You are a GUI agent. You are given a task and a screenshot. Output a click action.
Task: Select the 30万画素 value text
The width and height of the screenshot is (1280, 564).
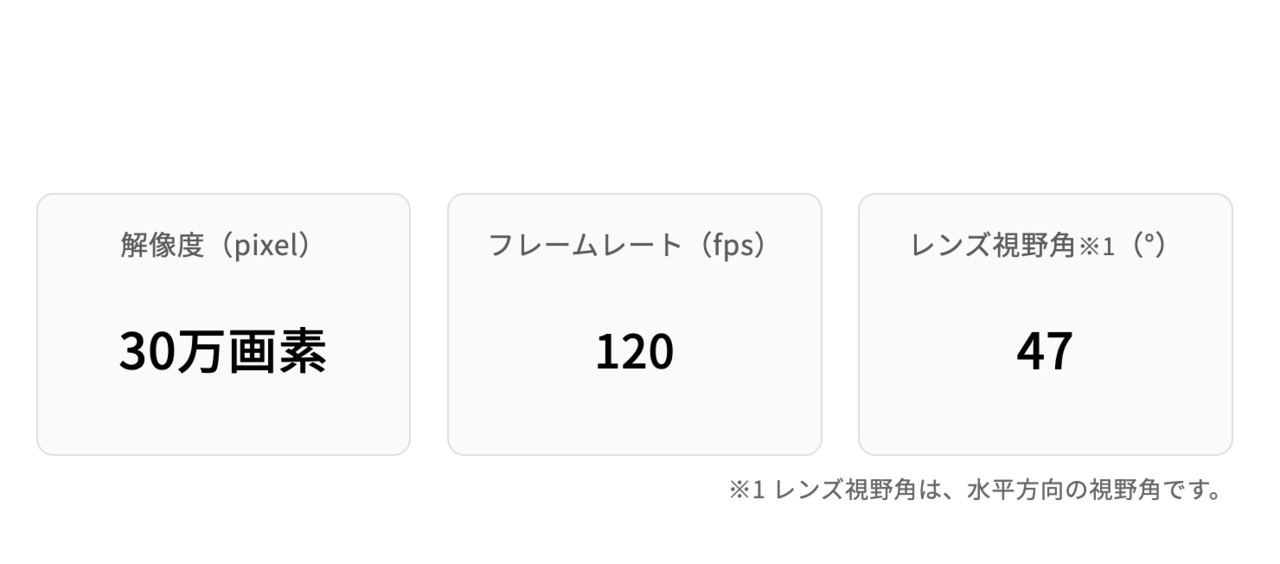(x=223, y=351)
